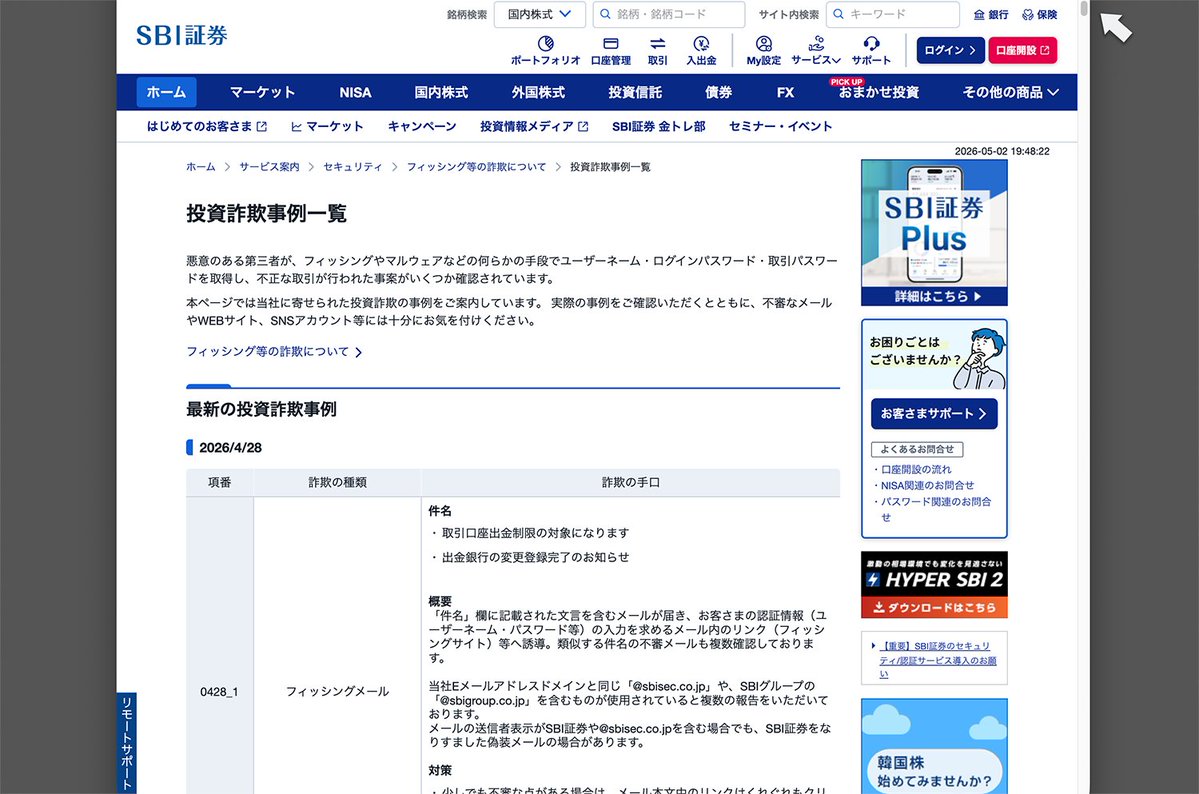Open the 入出金 icon
Viewport: 1199px width, 794px height.
click(x=701, y=50)
